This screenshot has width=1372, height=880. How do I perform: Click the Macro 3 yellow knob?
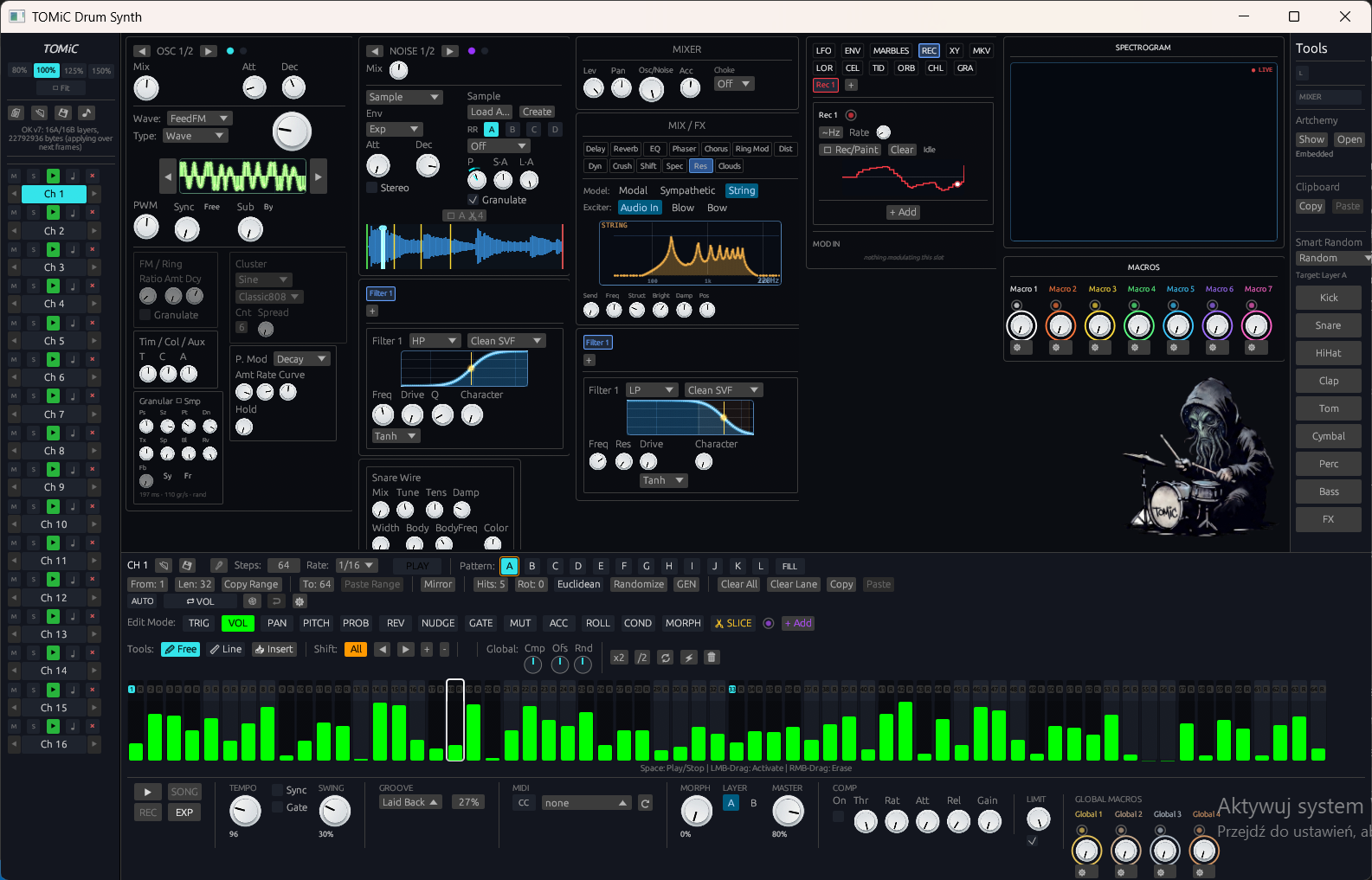(x=1099, y=325)
